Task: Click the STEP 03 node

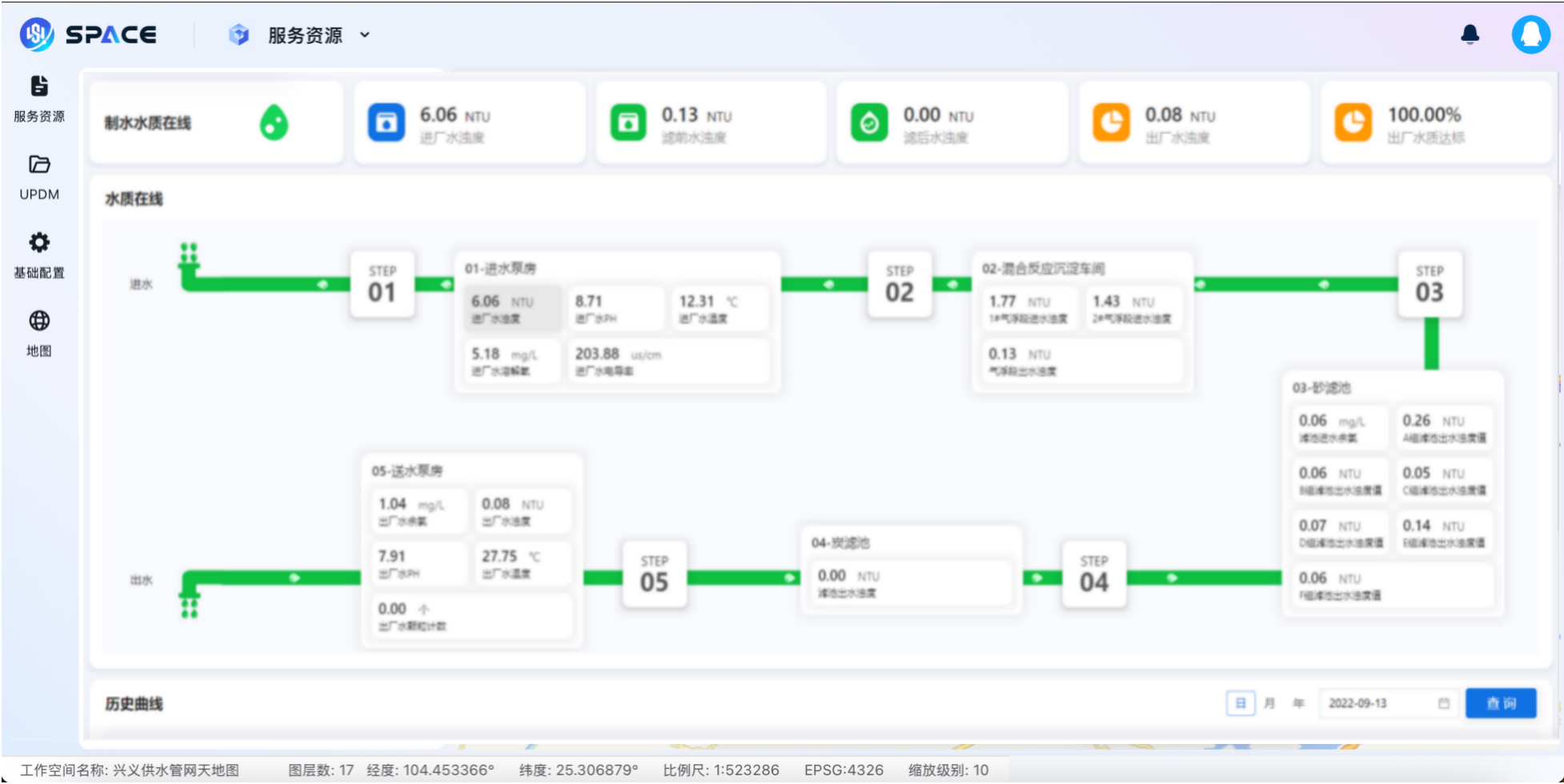Action: (1429, 285)
